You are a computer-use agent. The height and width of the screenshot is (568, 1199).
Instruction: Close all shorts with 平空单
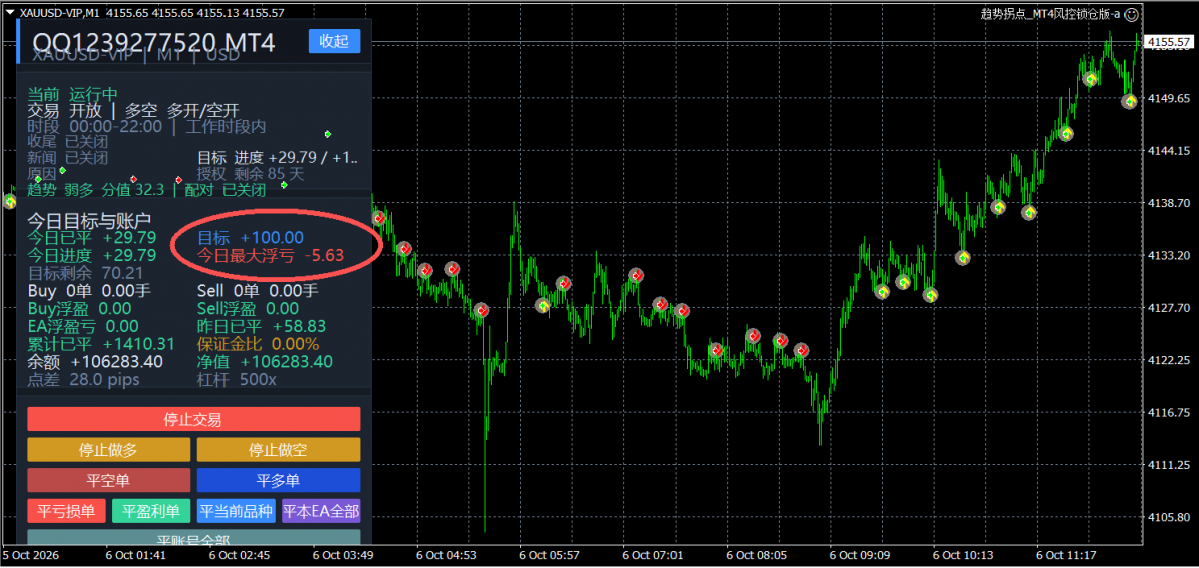tap(109, 480)
